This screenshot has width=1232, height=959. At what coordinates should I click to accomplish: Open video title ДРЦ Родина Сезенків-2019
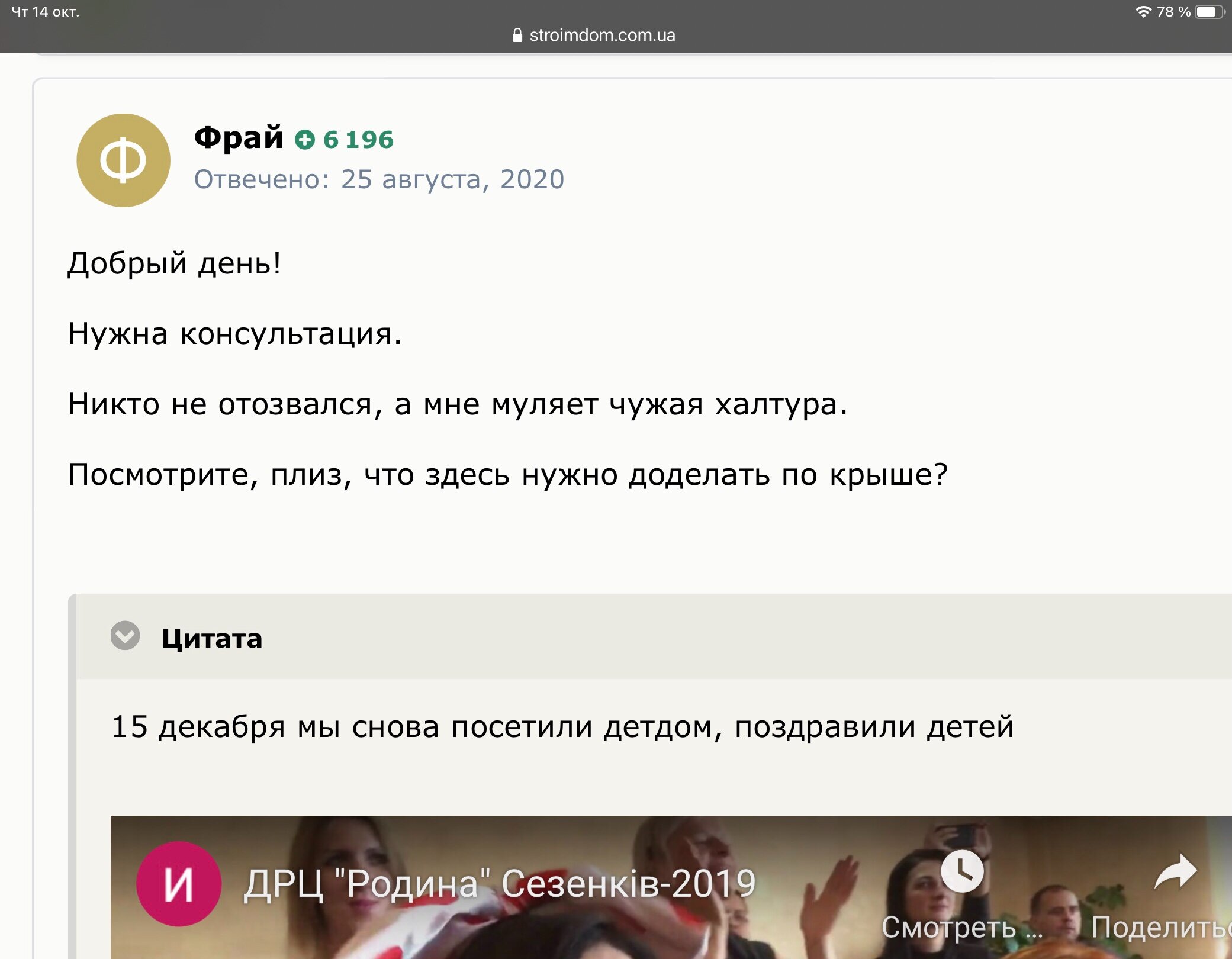point(500,884)
